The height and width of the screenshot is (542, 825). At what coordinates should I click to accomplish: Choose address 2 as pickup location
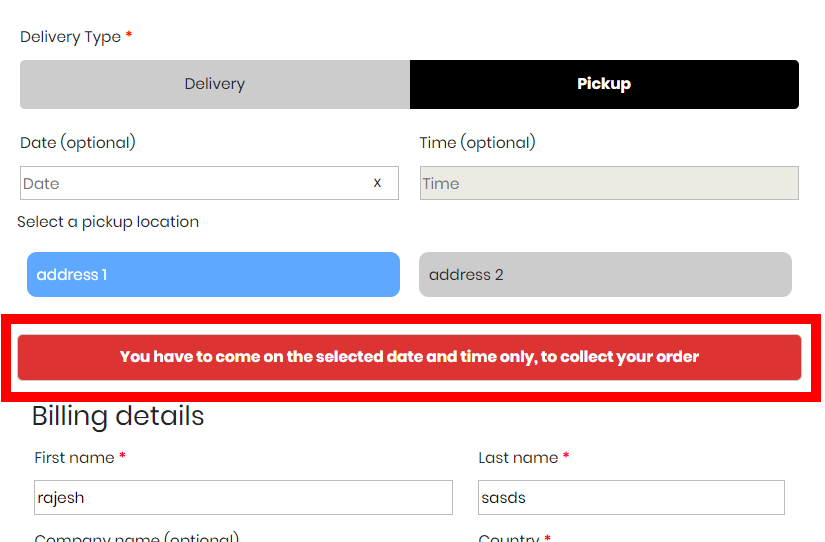605,275
